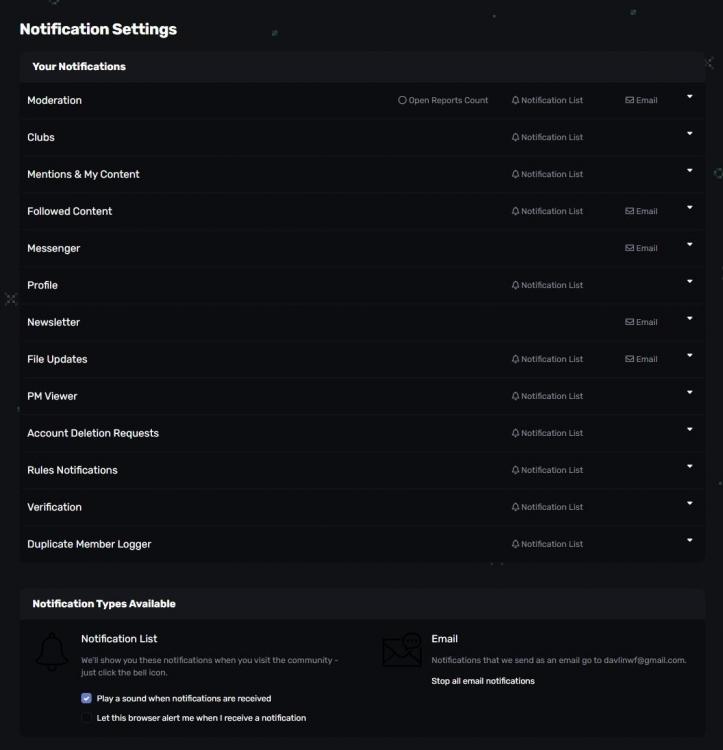Viewport: 723px width, 750px height.
Task: Click the large Email envelope illustration
Action: pyautogui.click(x=402, y=650)
